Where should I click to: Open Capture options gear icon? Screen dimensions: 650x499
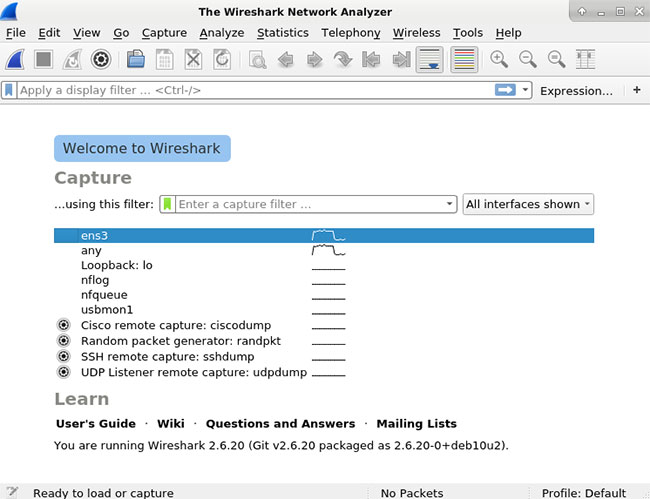[x=101, y=60]
